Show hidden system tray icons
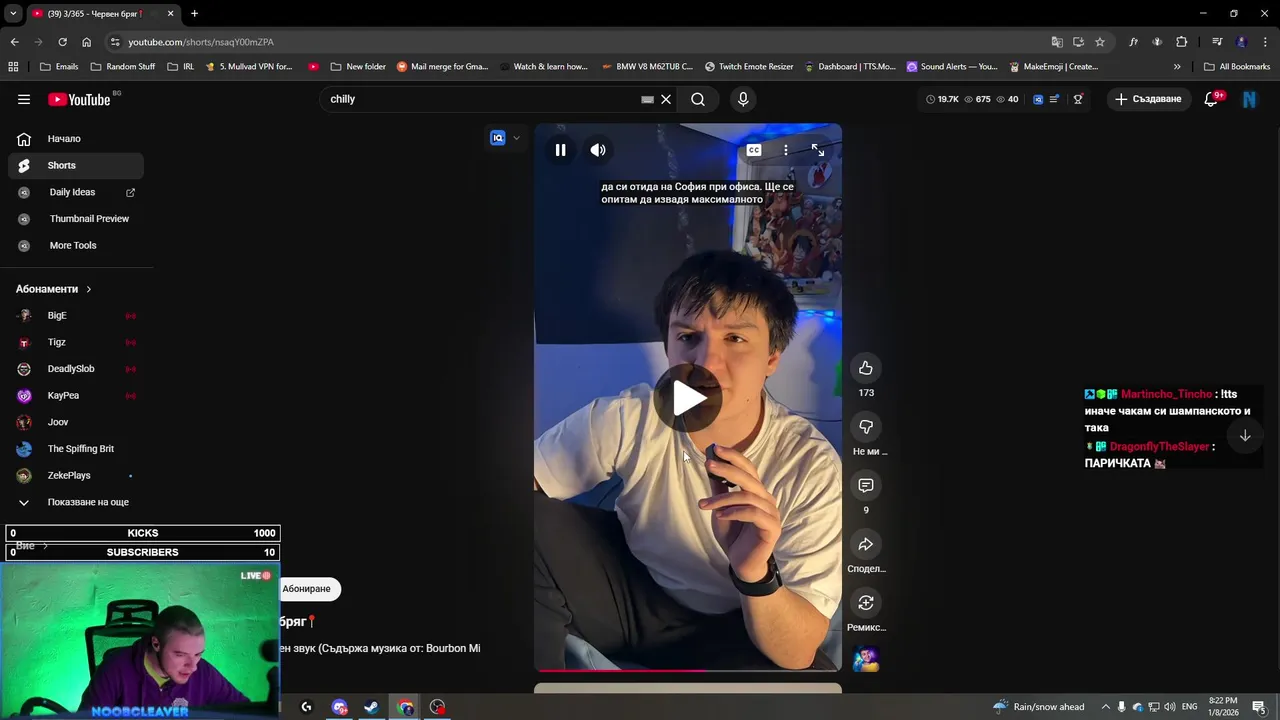This screenshot has height=720, width=1280. click(1106, 707)
